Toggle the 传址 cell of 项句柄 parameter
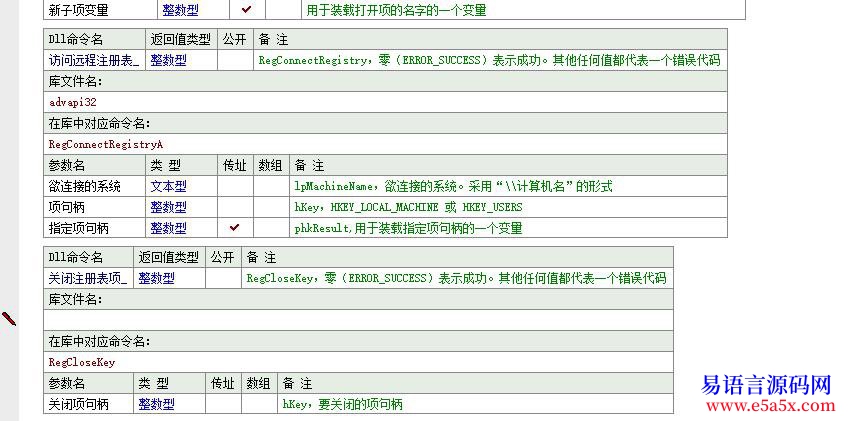 [x=235, y=207]
